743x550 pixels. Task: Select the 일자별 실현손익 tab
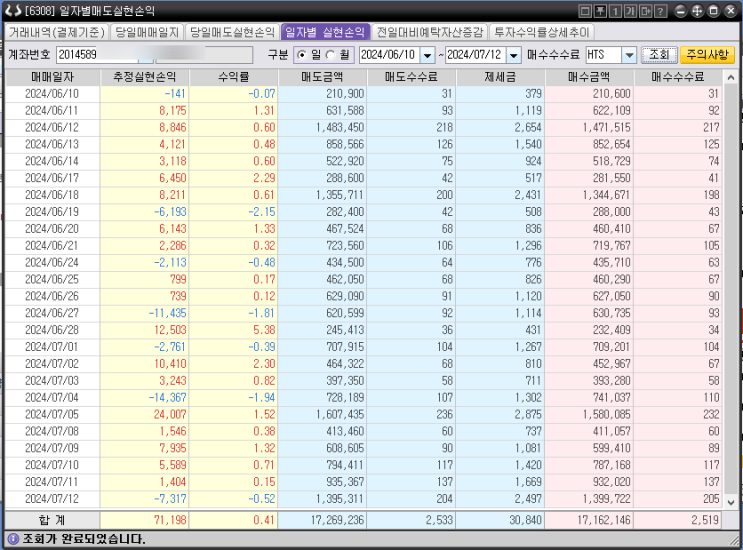325,32
